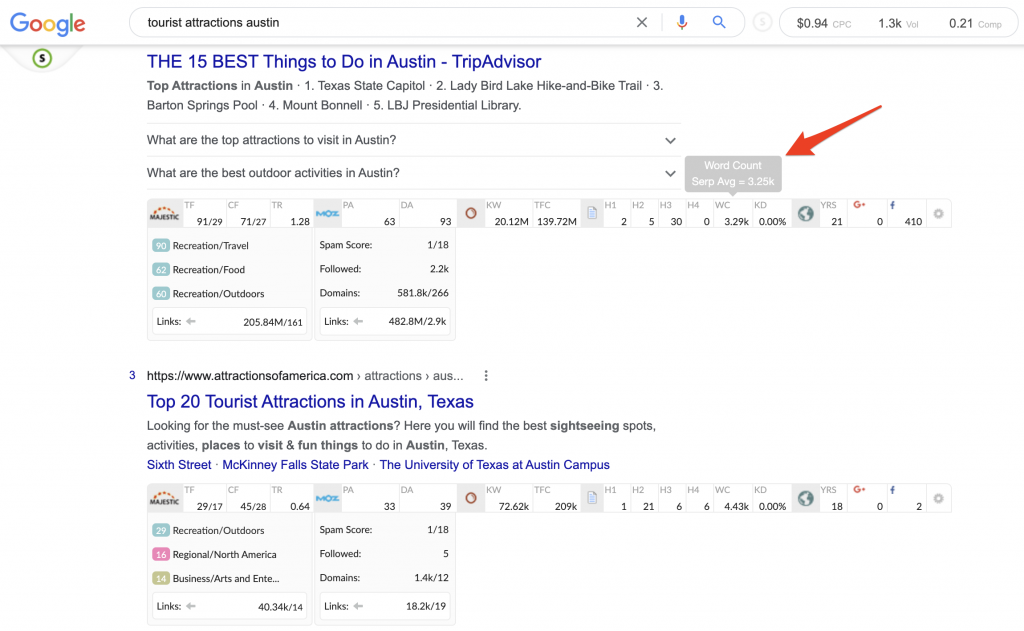Click Moz Links 482.8M/2.9k box

[x=385, y=321]
